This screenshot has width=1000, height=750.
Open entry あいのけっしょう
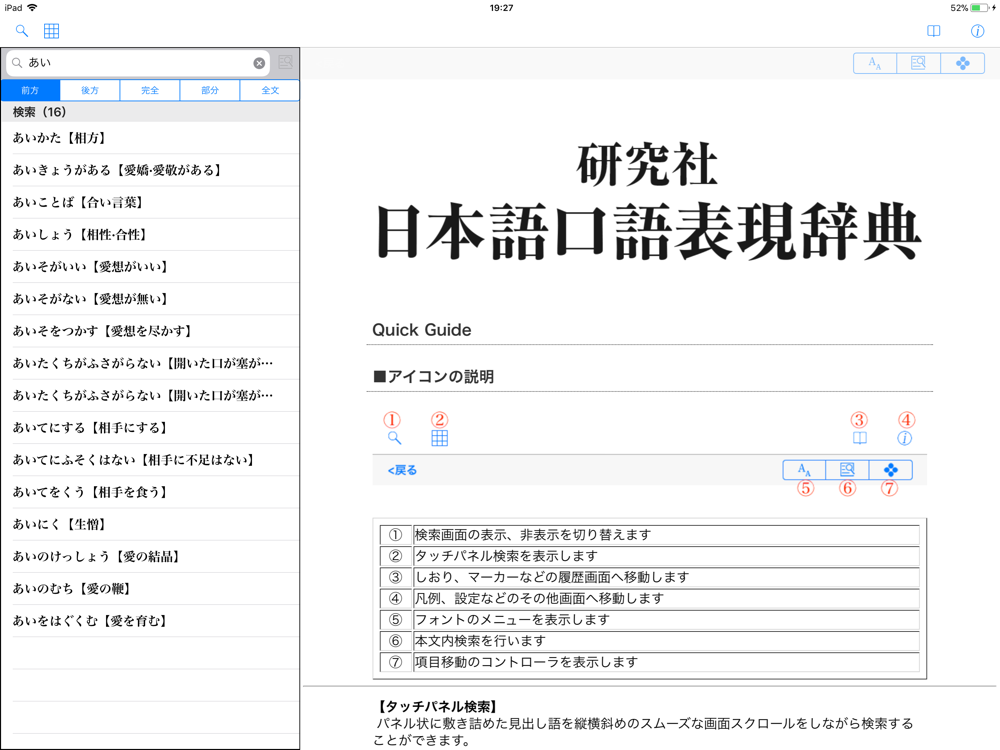tap(150, 557)
